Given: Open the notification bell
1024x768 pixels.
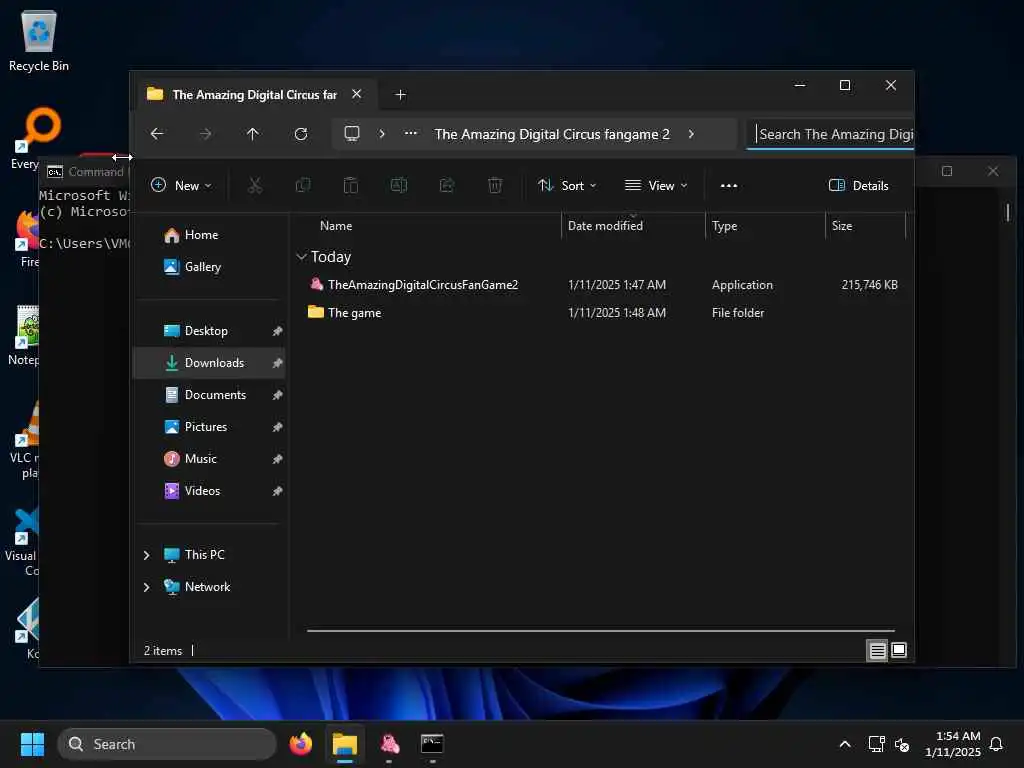Looking at the screenshot, I should (x=996, y=744).
